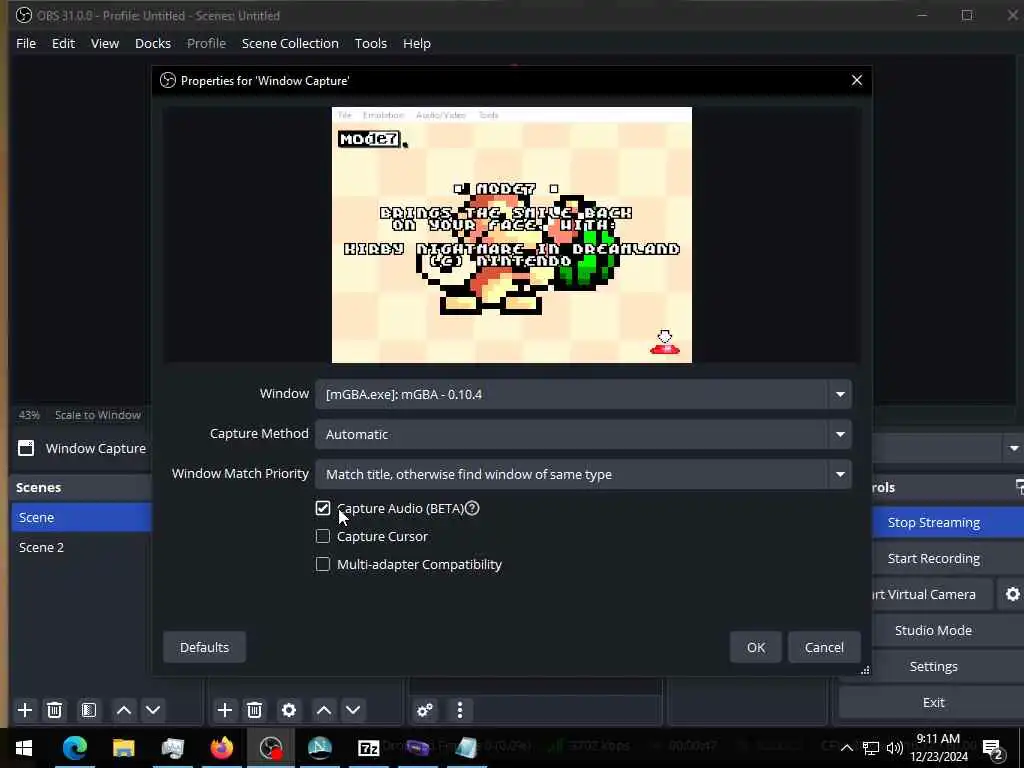This screenshot has height=768, width=1024.
Task: Click the Window Capture source icon in the toolbar
Action: (x=26, y=448)
